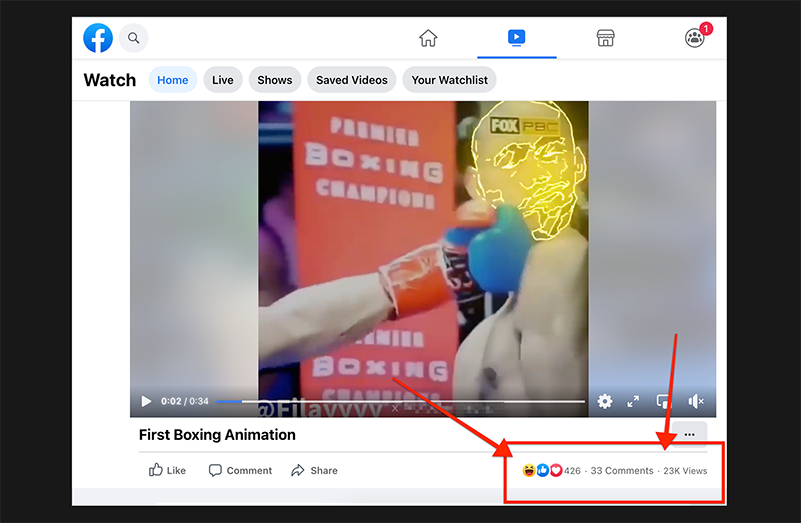Expand the video to fullscreen

click(633, 401)
